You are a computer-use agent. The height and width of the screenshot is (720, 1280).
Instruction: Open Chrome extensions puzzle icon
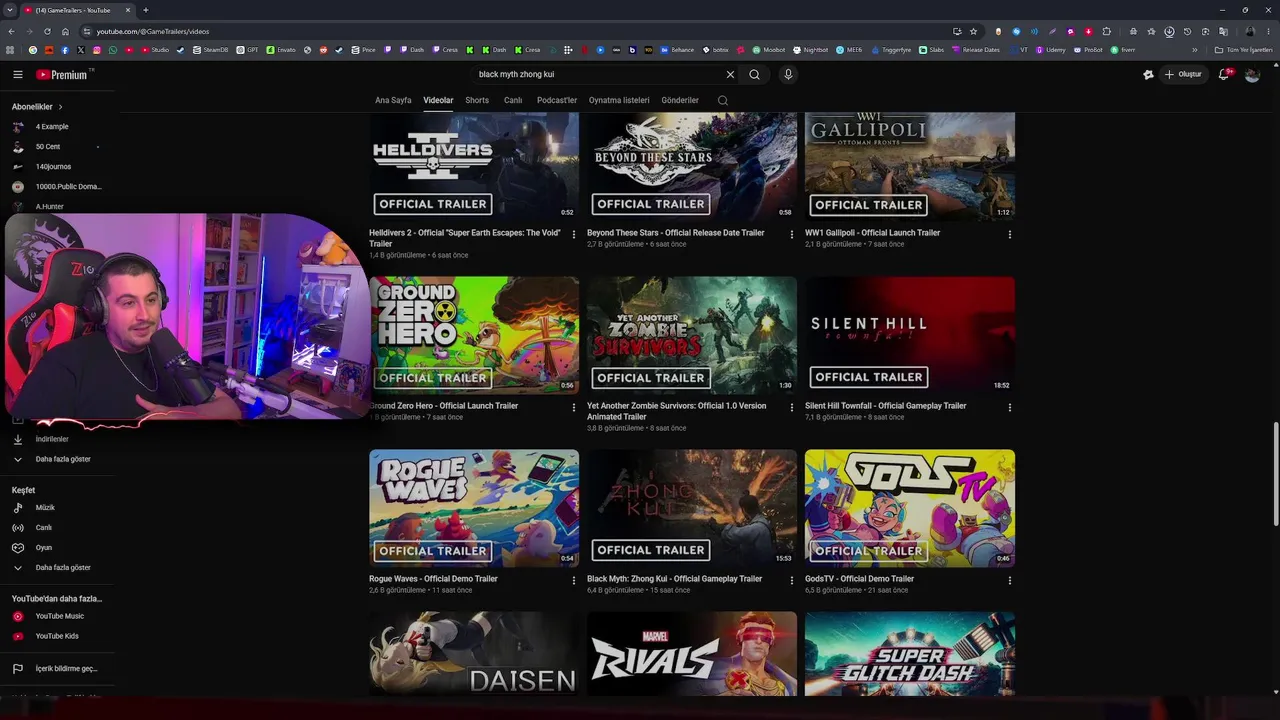(x=1106, y=31)
